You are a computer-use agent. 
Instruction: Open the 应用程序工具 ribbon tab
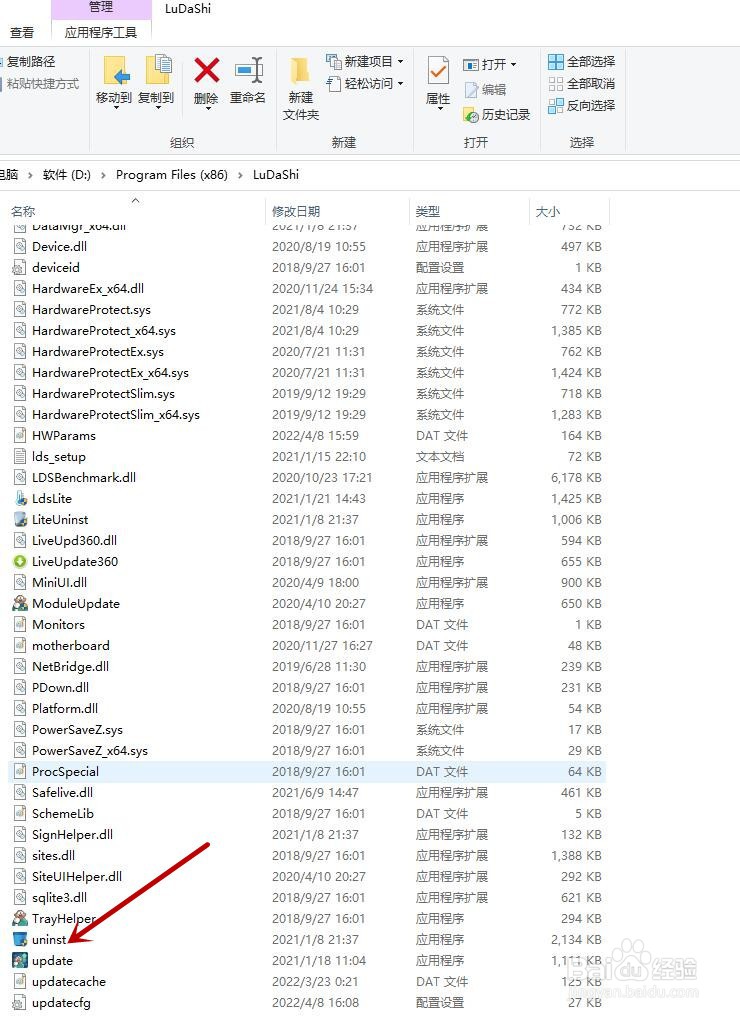pyautogui.click(x=101, y=32)
